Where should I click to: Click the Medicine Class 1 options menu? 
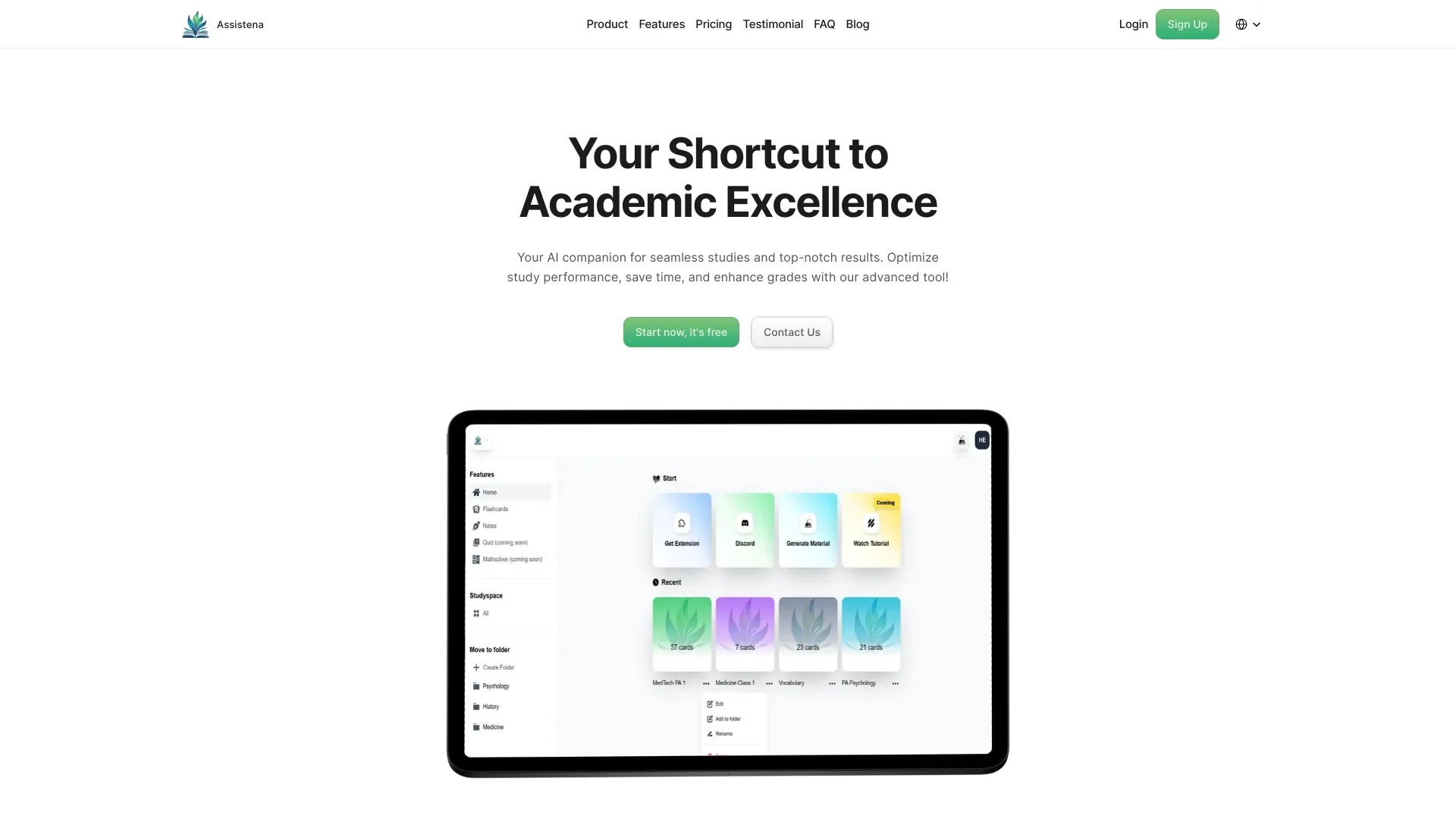click(768, 683)
